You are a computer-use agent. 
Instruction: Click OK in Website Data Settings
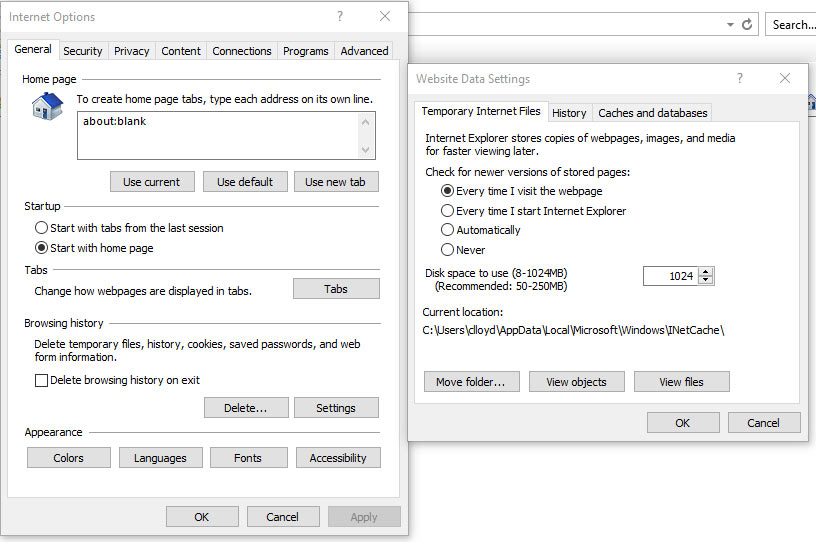[683, 423]
